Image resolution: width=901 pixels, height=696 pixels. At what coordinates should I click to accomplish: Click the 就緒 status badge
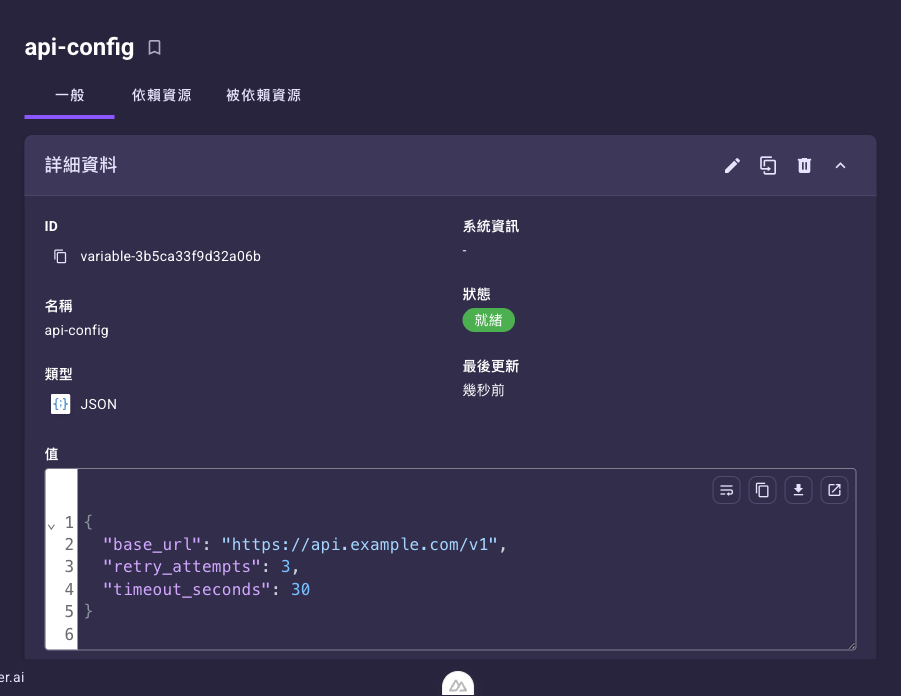(488, 320)
